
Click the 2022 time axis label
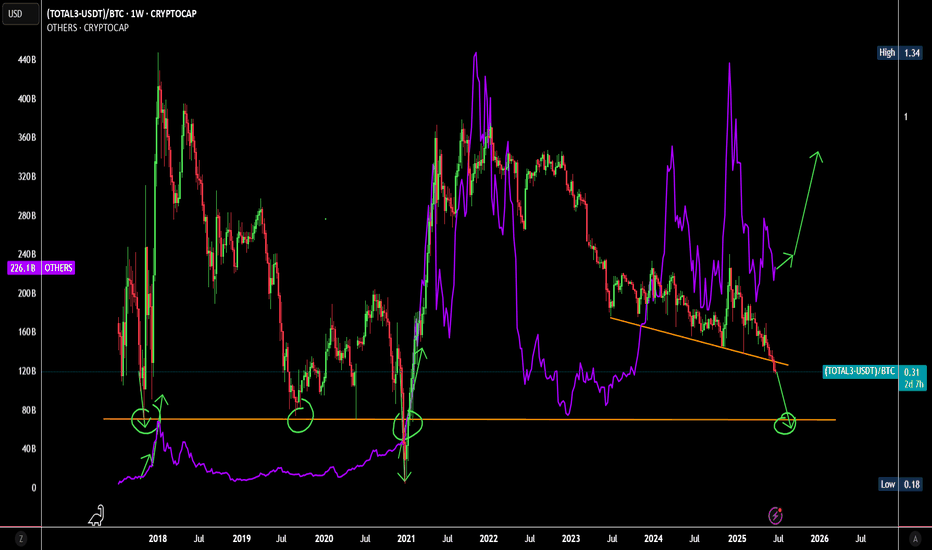(488, 539)
